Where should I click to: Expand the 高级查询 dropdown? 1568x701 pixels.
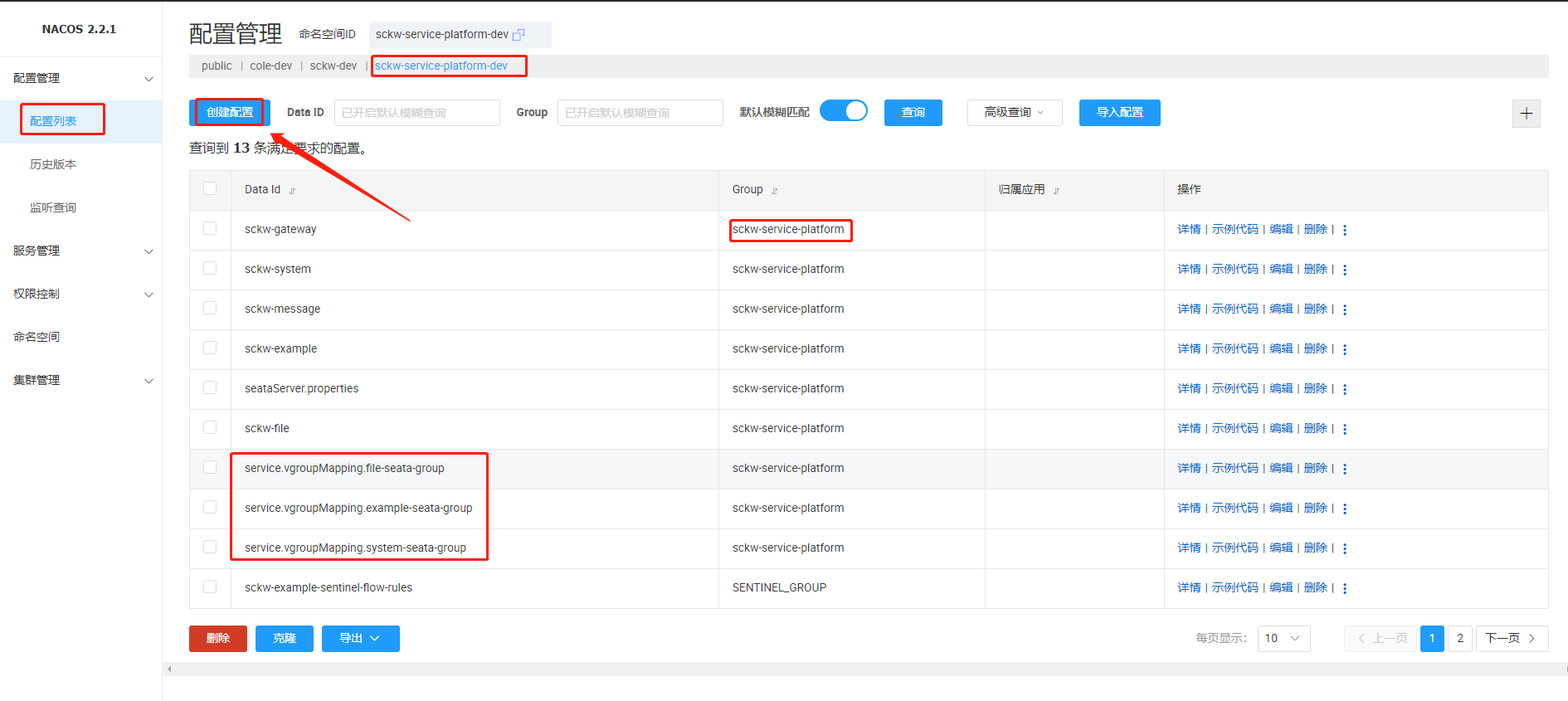coord(1014,113)
